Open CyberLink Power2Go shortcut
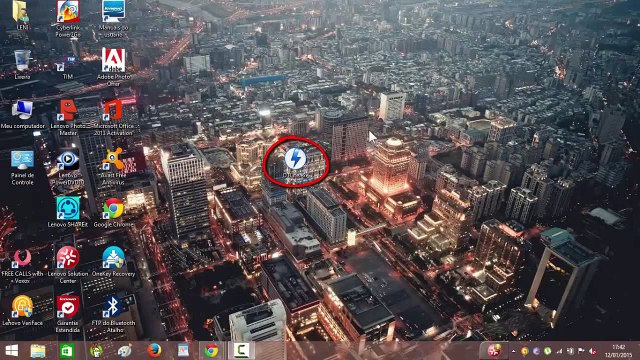This screenshot has width=640, height=360. tap(68, 19)
